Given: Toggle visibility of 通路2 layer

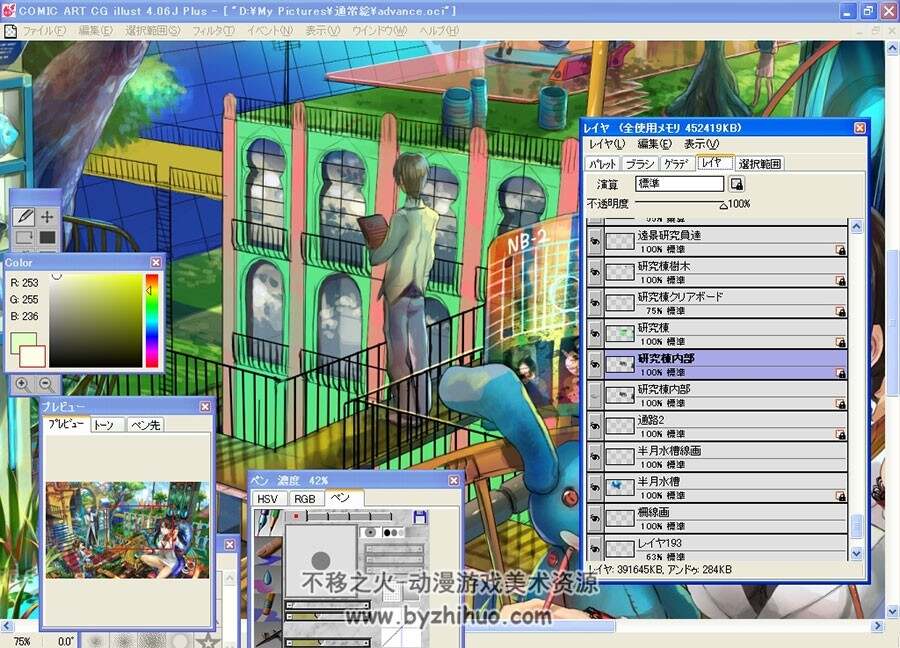Looking at the screenshot, I should tap(595, 426).
